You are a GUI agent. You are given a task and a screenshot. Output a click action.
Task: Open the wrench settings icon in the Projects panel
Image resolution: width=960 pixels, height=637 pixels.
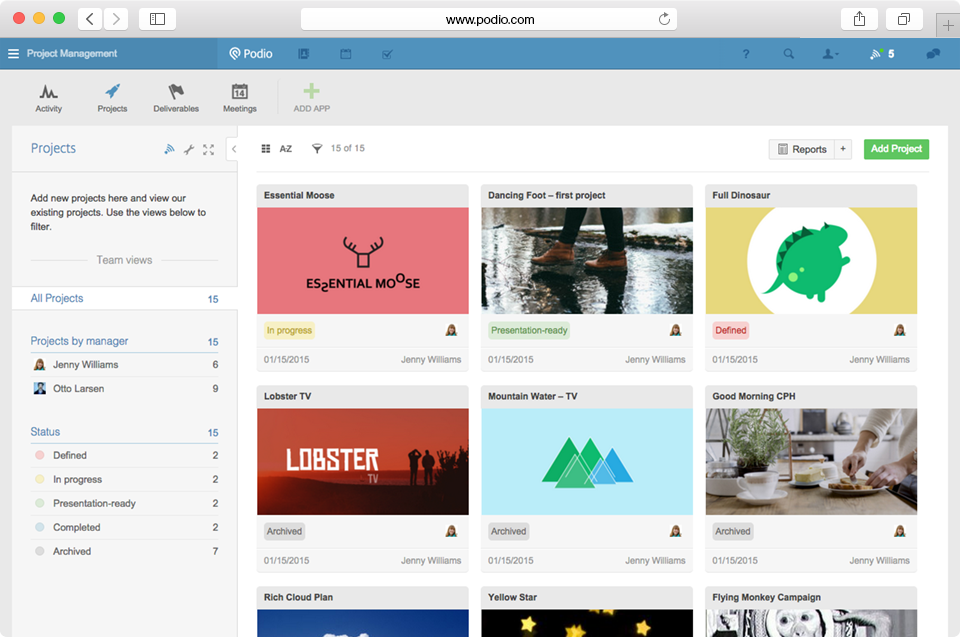pyautogui.click(x=189, y=149)
